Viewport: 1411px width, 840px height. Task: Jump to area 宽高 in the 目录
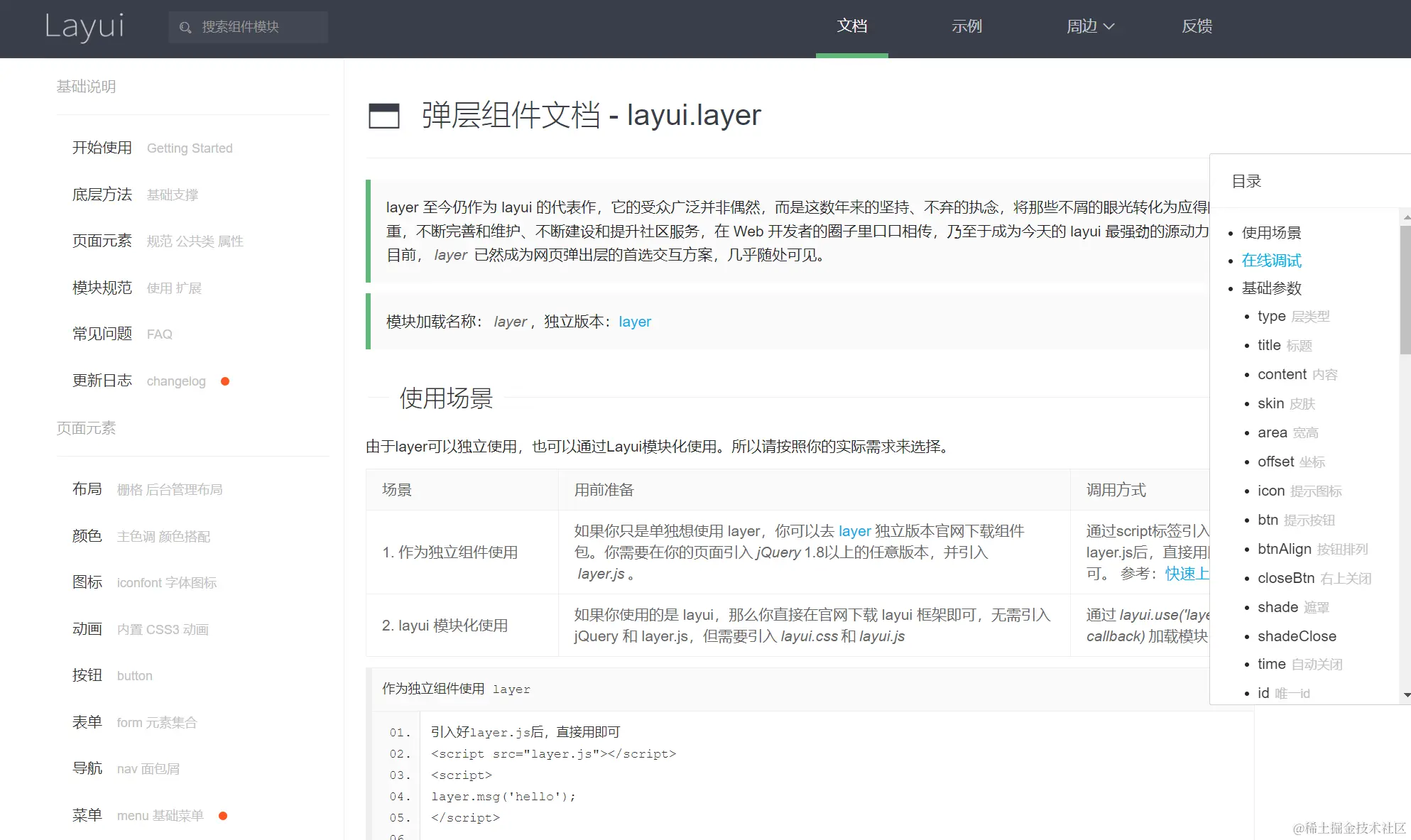click(x=1287, y=432)
